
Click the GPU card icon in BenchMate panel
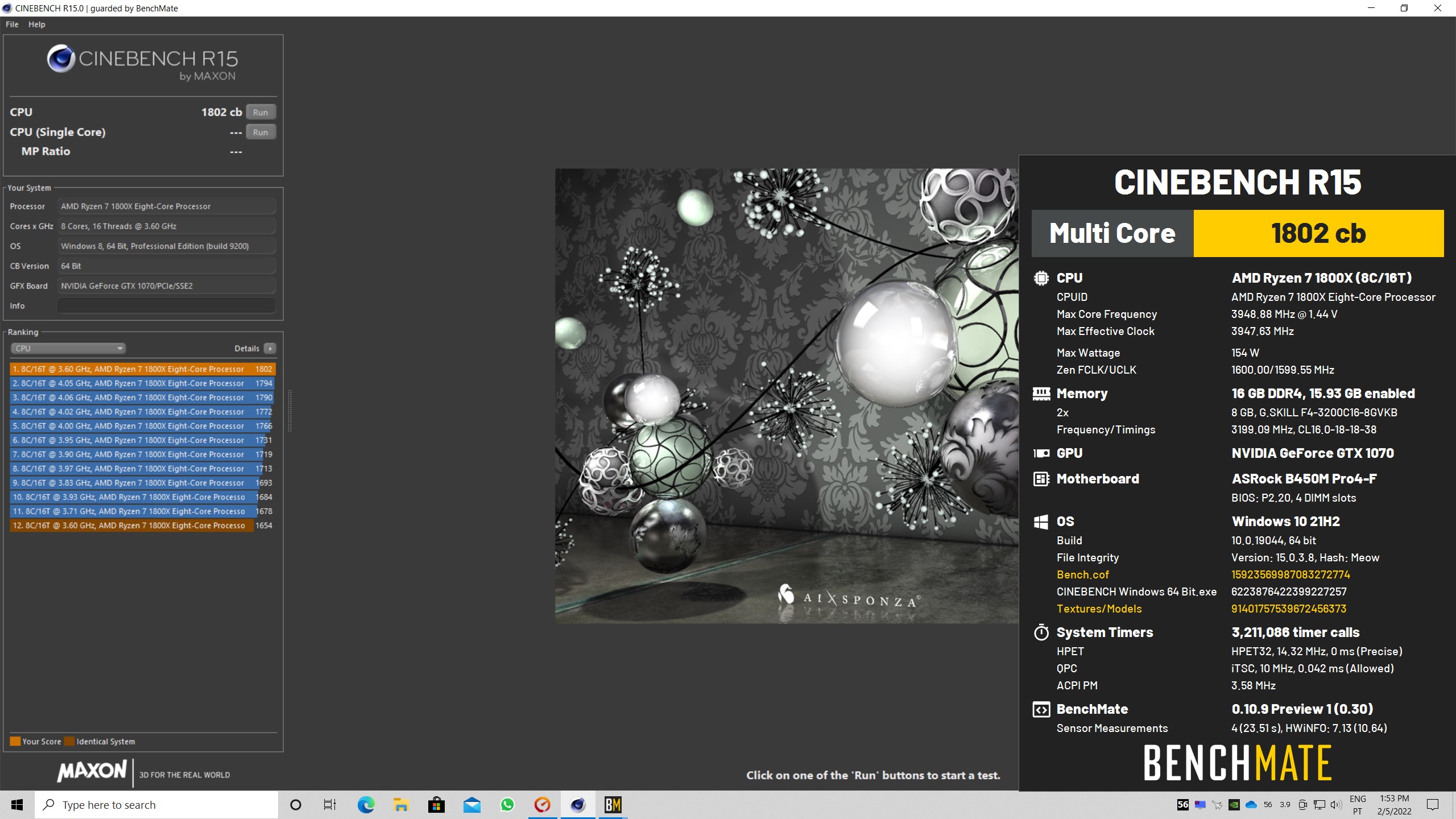coord(1041,453)
